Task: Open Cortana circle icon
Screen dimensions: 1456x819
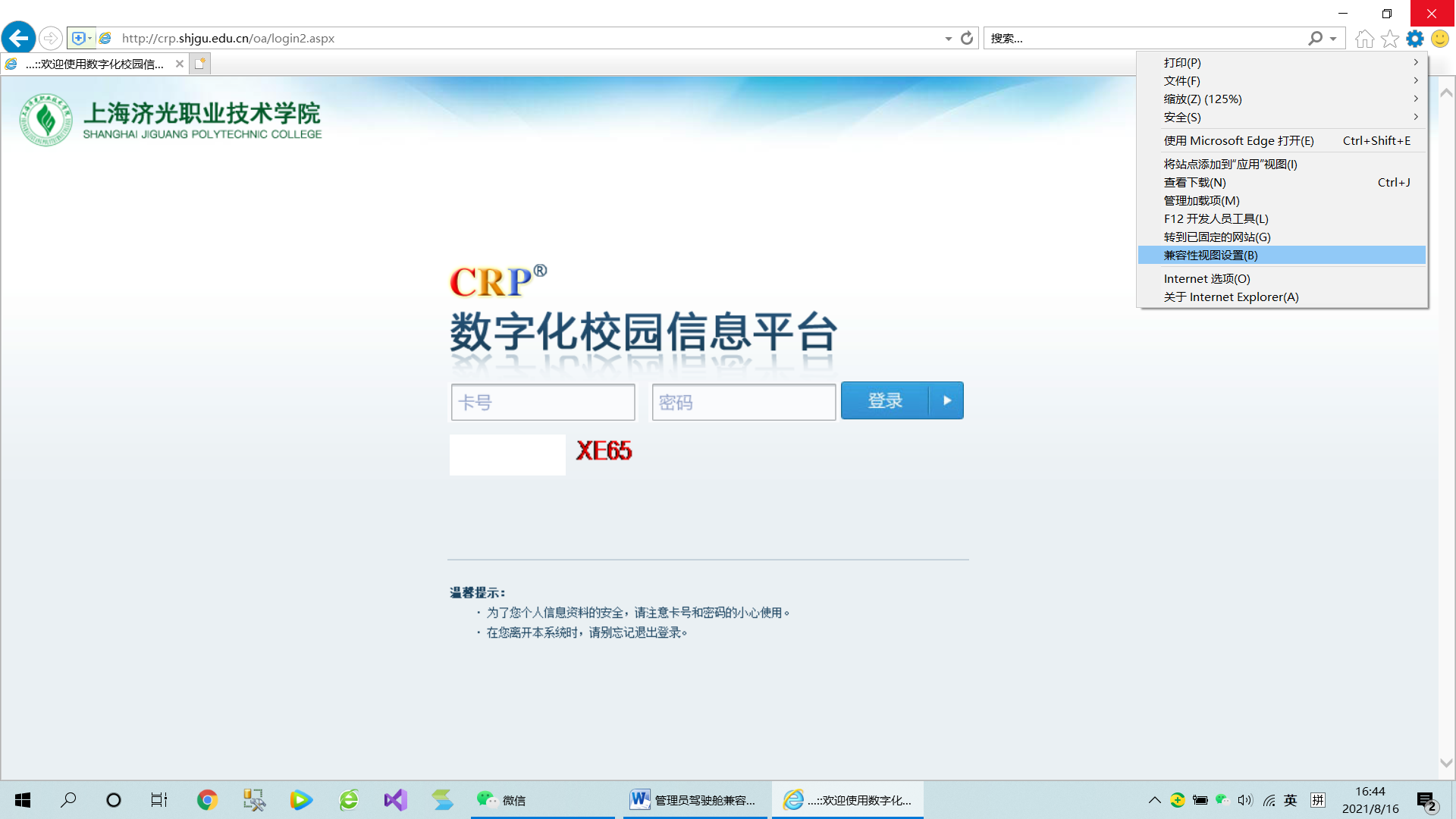Action: tap(114, 800)
